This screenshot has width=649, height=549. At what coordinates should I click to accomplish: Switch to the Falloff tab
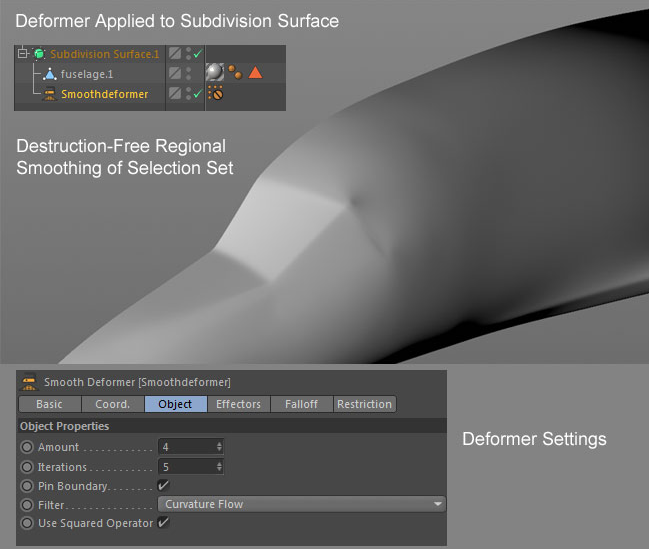click(x=299, y=404)
